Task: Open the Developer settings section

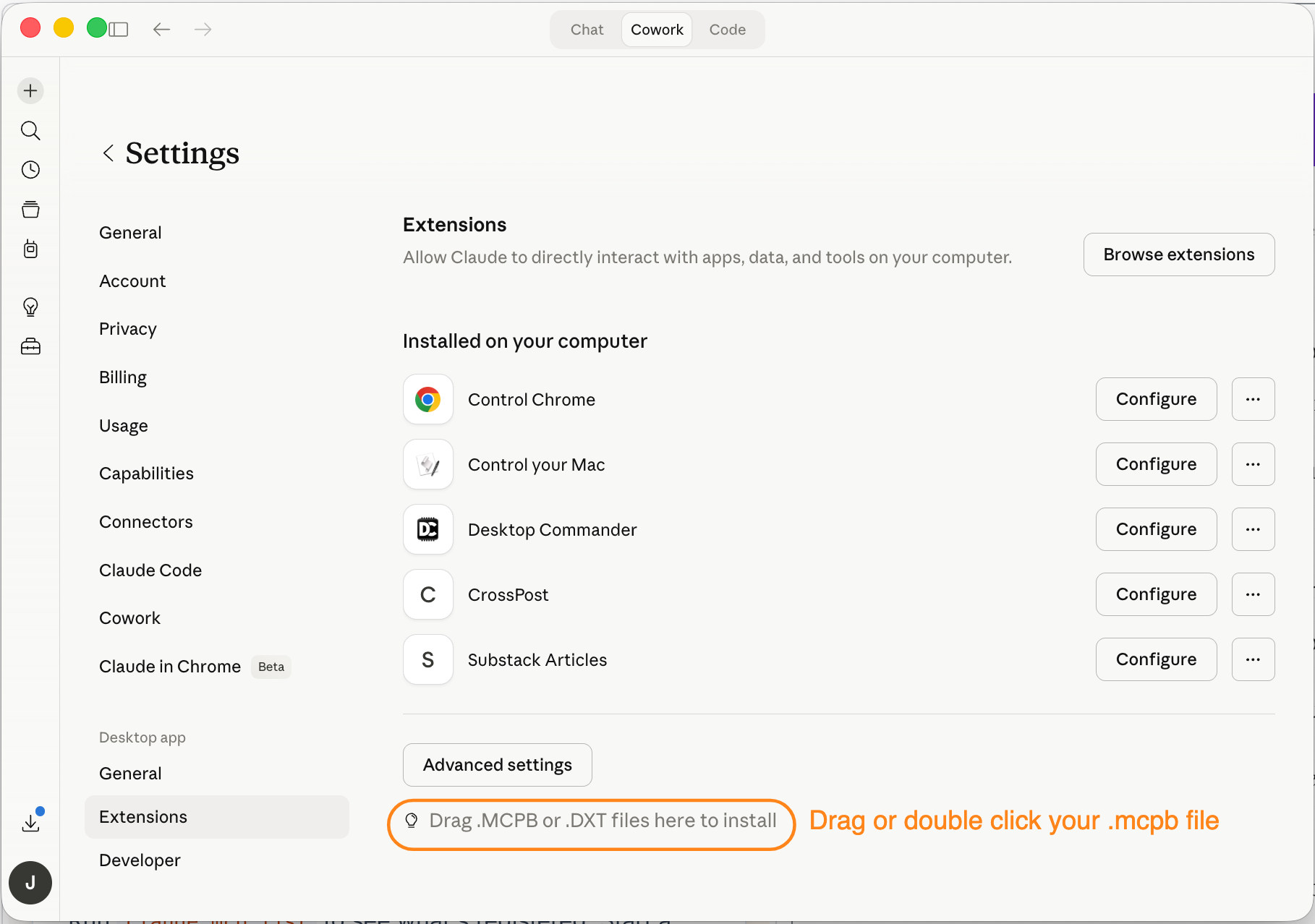Action: [140, 860]
